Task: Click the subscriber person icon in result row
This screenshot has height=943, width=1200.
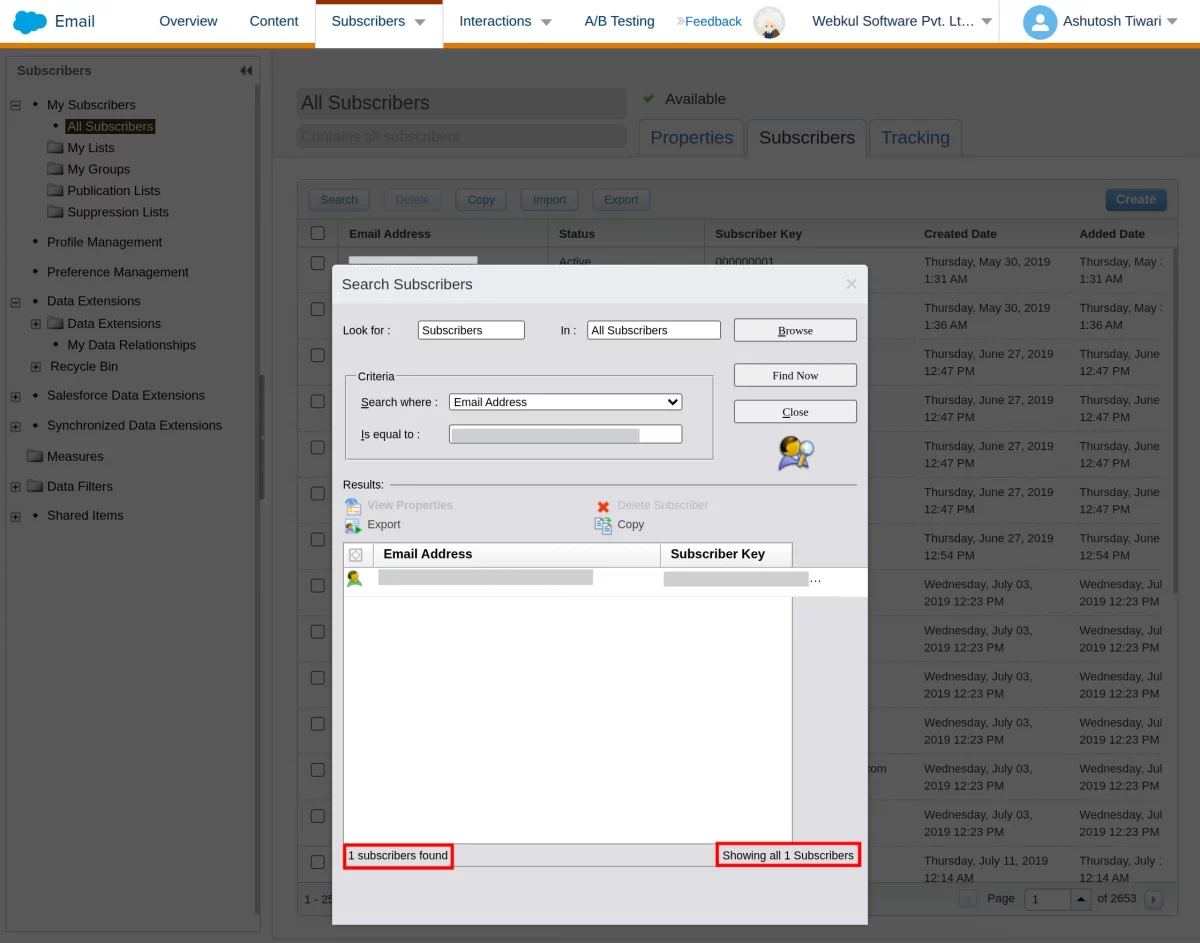Action: point(354,578)
